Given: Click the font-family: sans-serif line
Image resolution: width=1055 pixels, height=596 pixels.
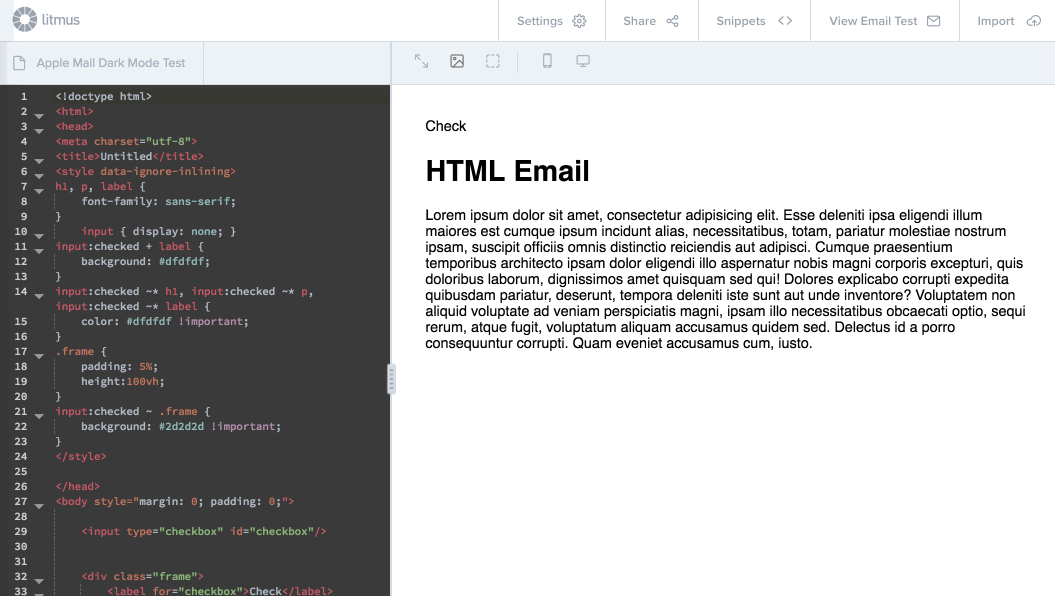Looking at the screenshot, I should point(158,201).
